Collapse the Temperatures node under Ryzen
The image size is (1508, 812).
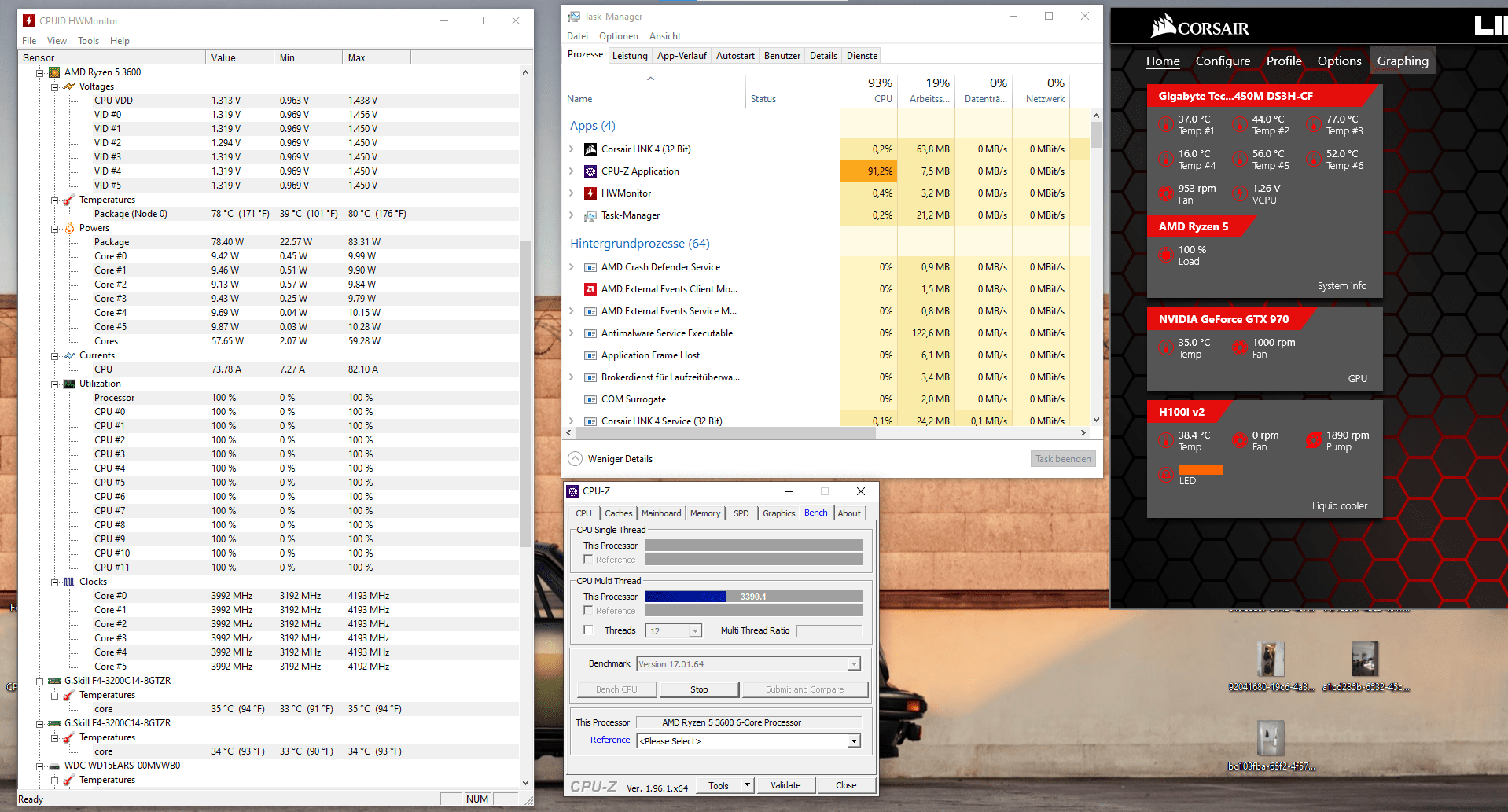pyautogui.click(x=54, y=200)
